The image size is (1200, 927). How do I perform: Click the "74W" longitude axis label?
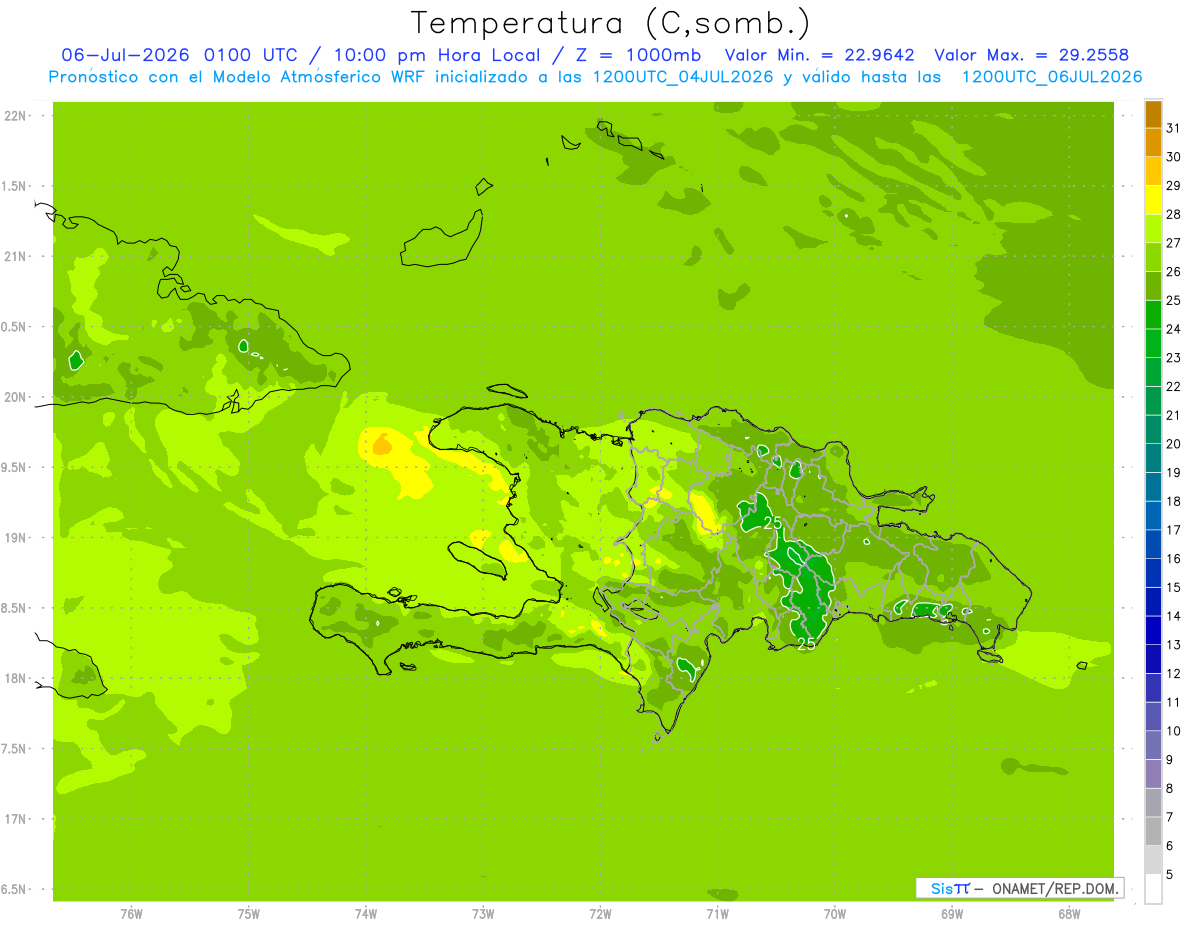click(366, 914)
